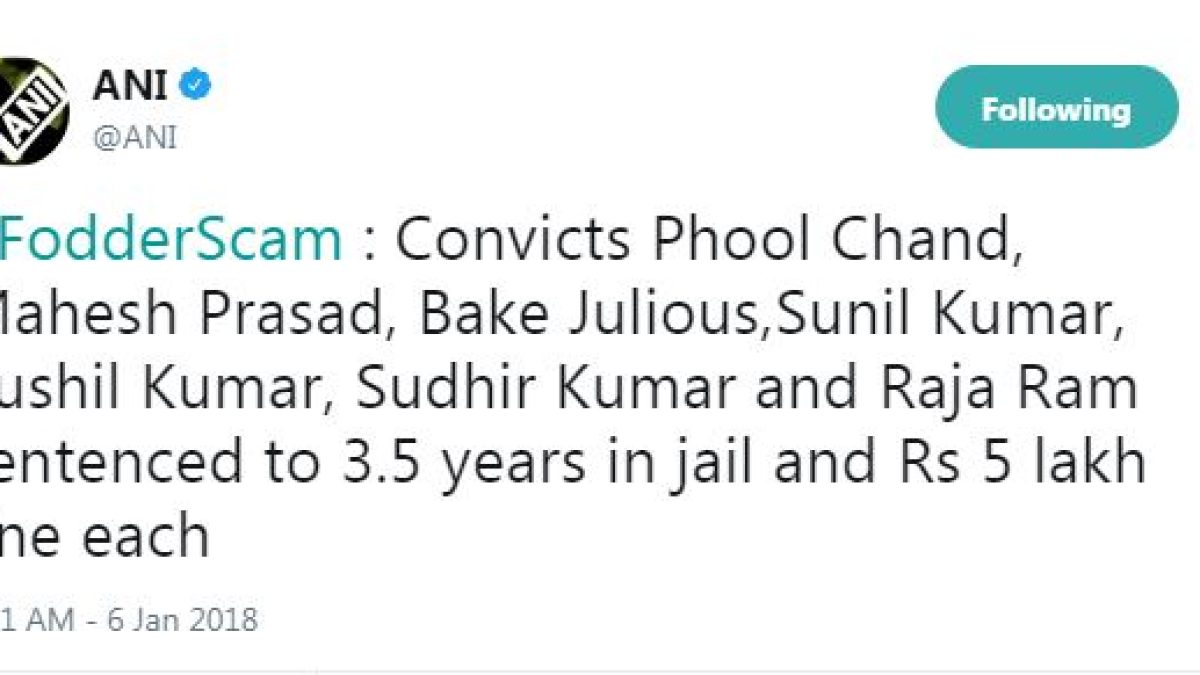
Task: Open the ANI profile avatar
Action: tap(30, 110)
